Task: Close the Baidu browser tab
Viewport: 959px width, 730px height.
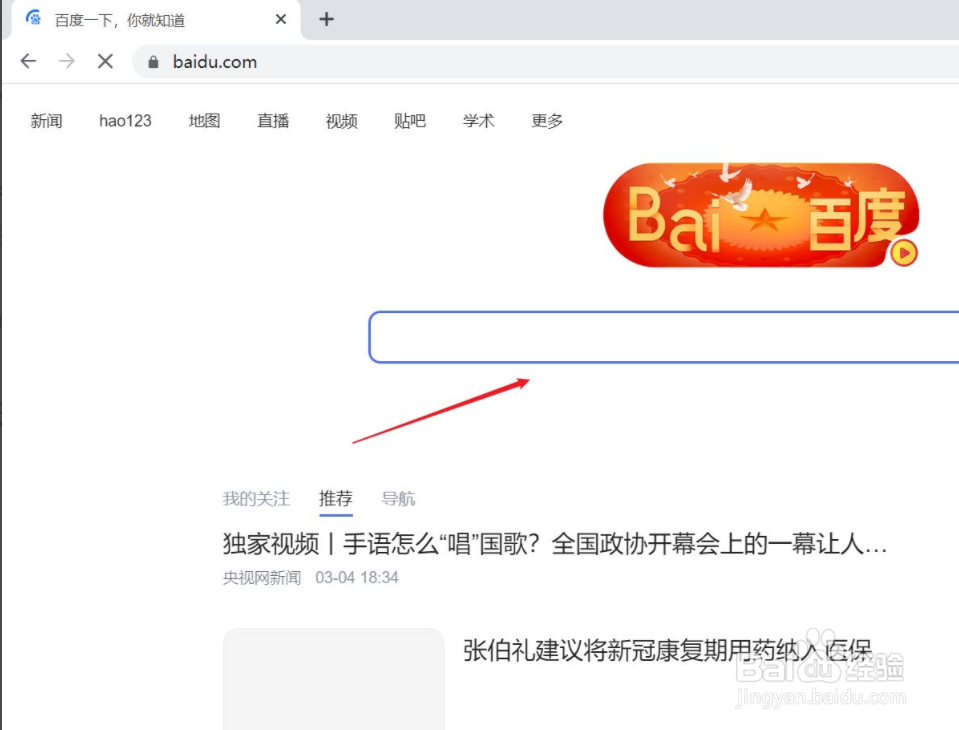Action: click(281, 20)
